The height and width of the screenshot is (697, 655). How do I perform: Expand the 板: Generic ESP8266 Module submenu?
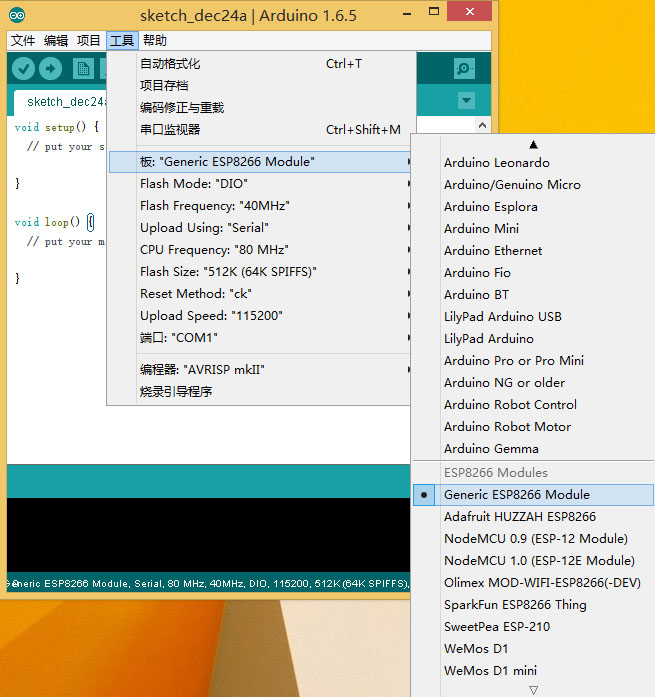pyautogui.click(x=260, y=162)
